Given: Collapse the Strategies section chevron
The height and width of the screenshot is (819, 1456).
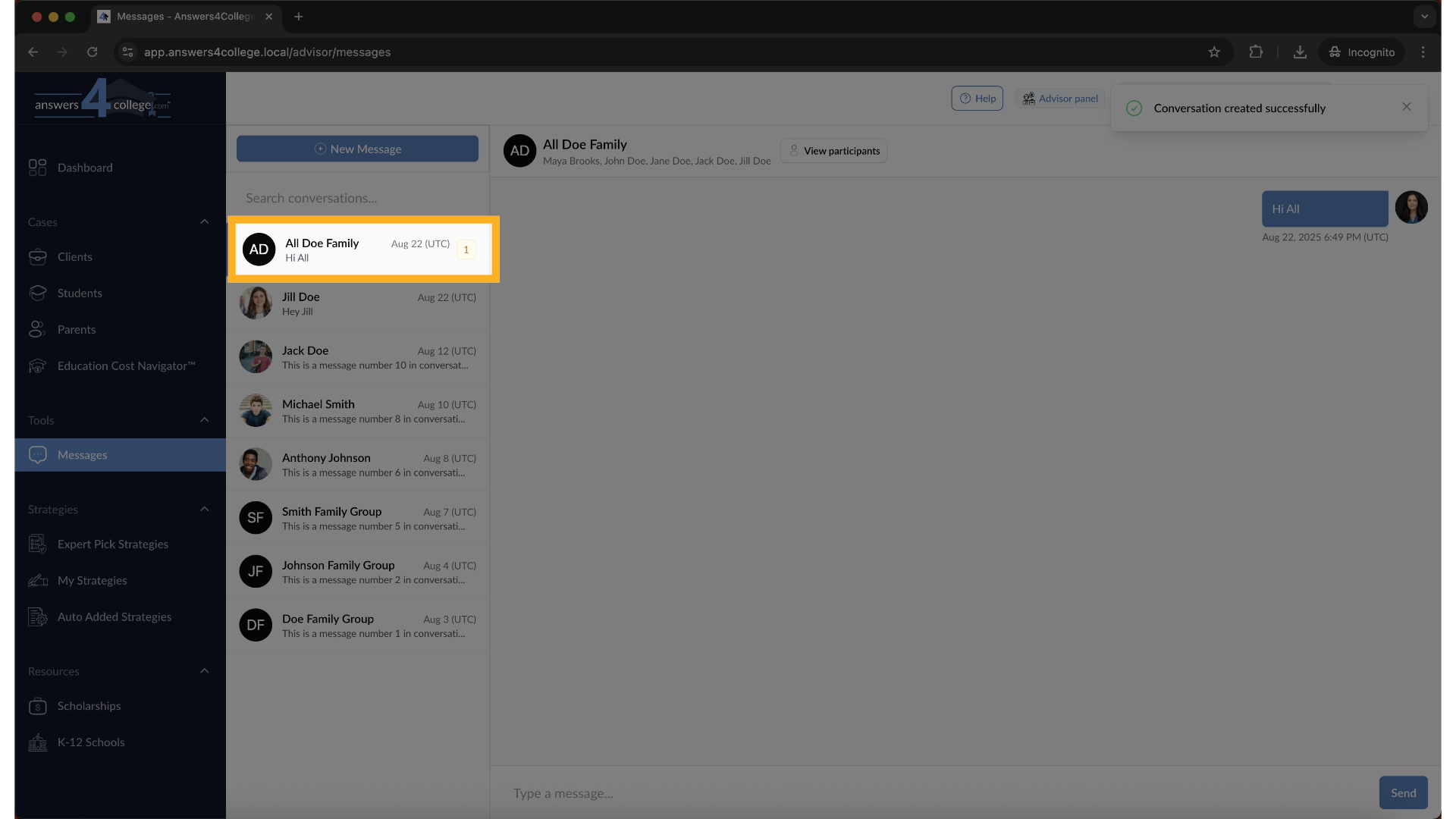Looking at the screenshot, I should [x=204, y=510].
